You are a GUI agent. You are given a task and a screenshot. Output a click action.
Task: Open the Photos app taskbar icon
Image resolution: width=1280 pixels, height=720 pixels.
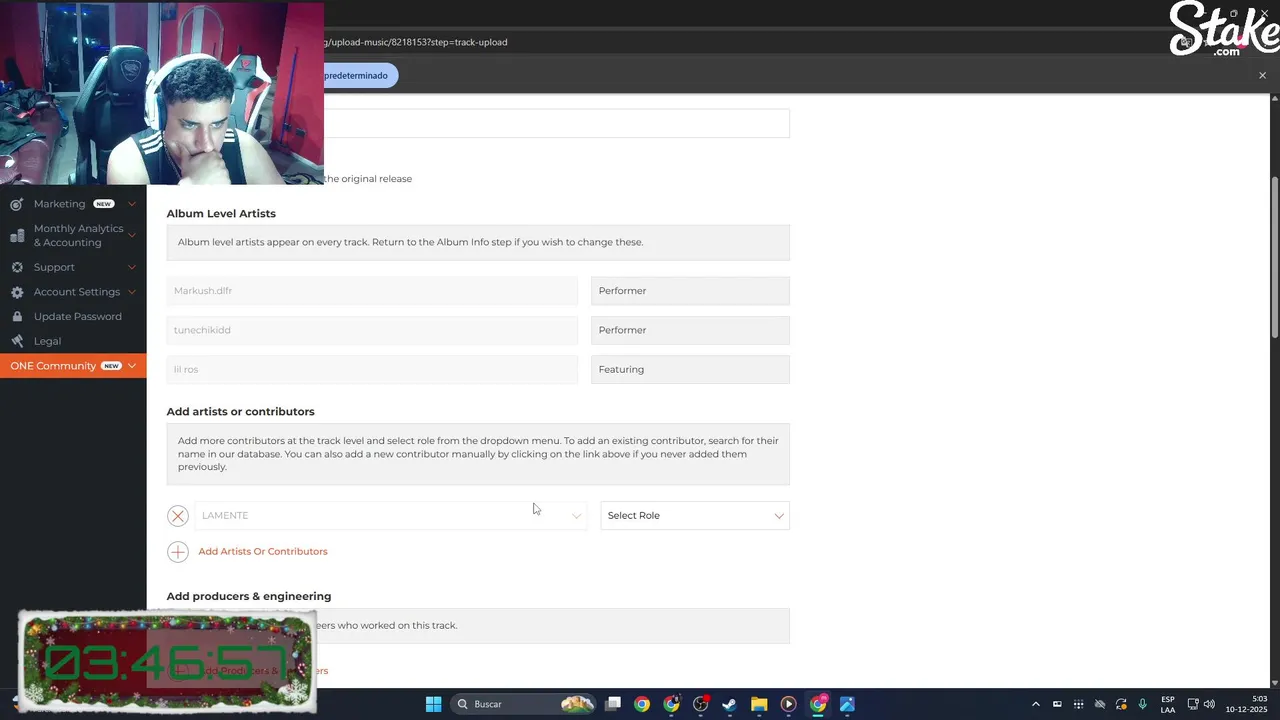pos(847,704)
